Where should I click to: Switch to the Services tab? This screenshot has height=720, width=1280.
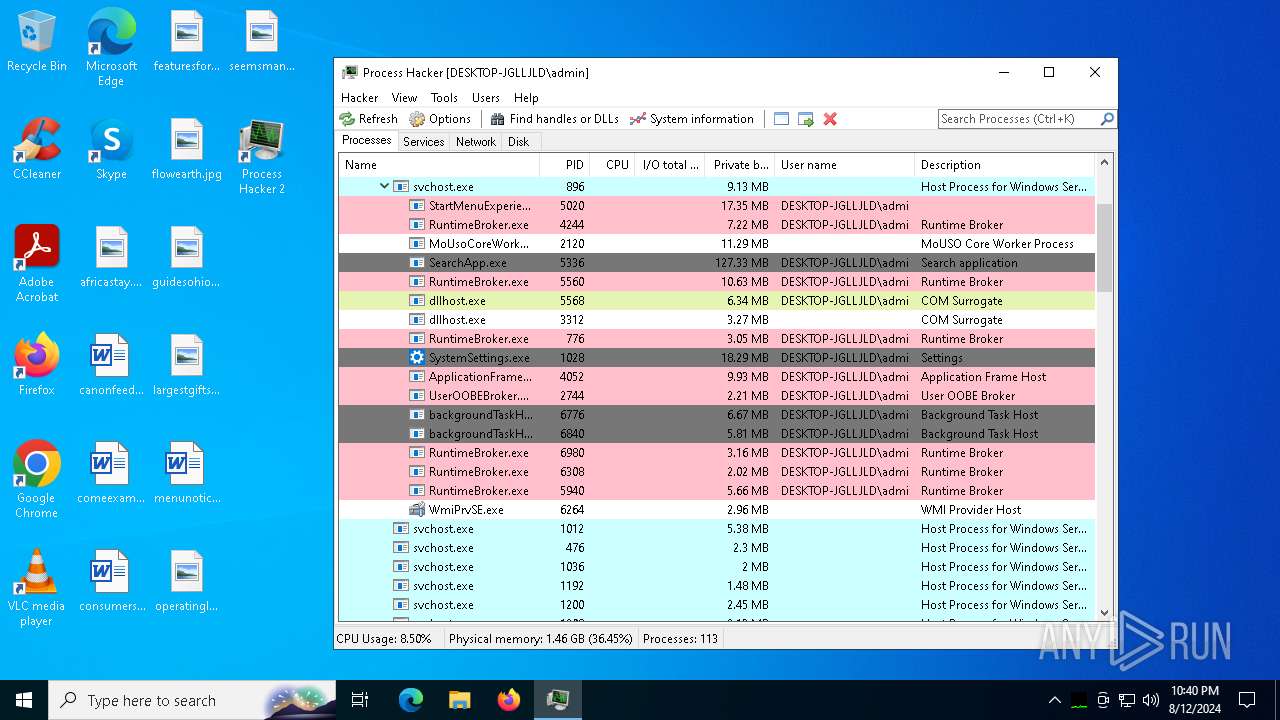tap(424, 142)
